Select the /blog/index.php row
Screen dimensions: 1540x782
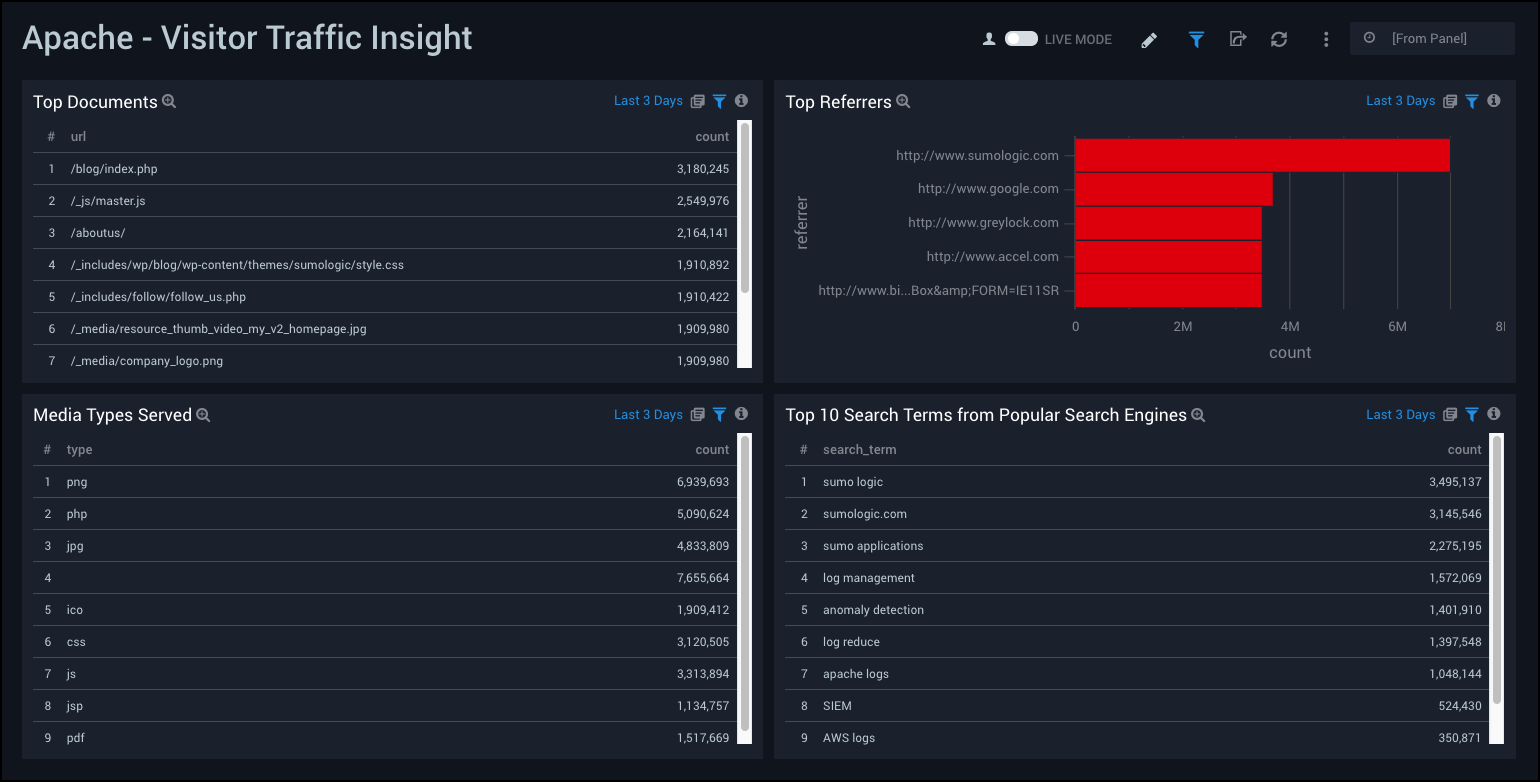click(x=380, y=169)
